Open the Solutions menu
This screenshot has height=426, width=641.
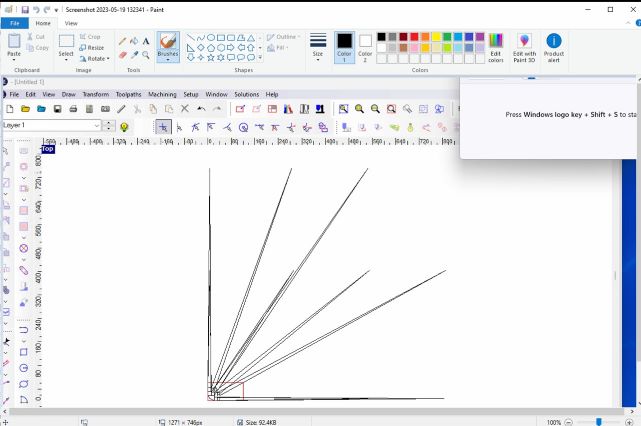247,94
